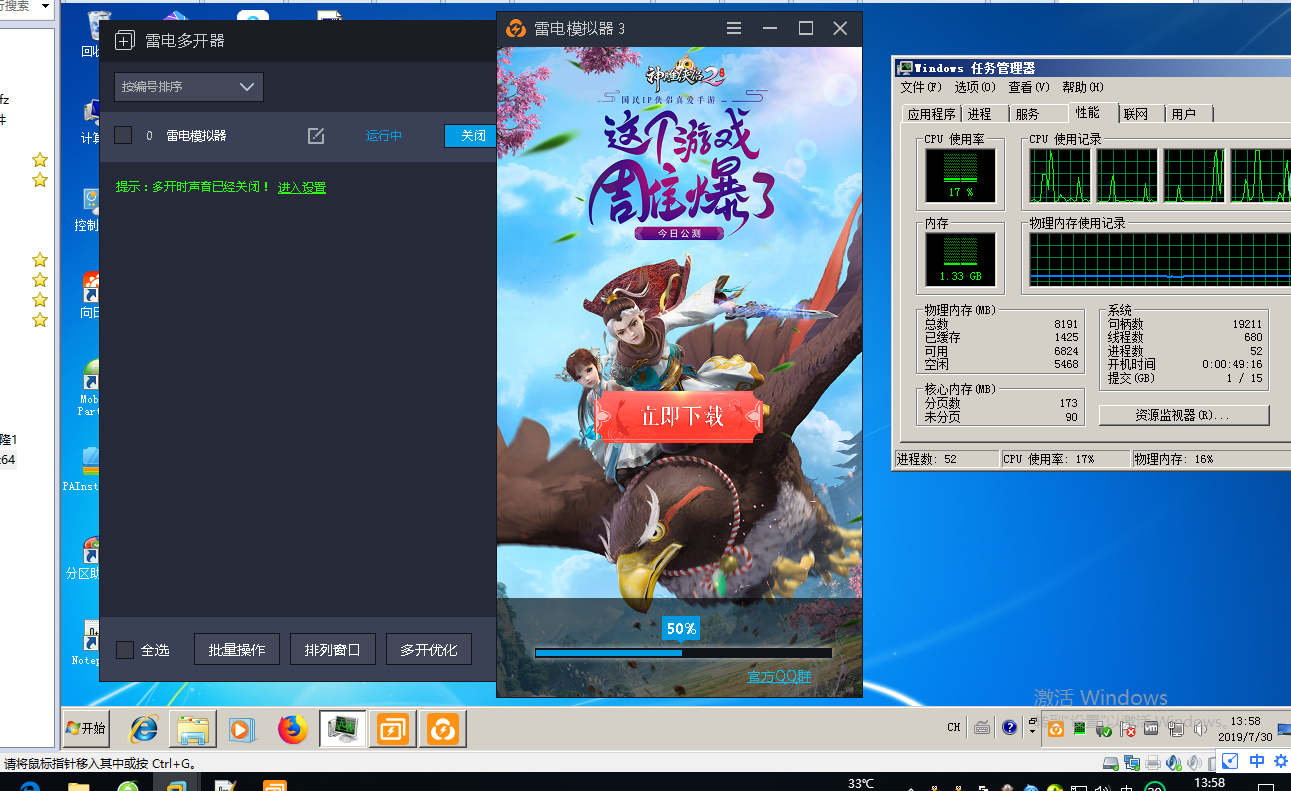
Task: Check the box for emulator instance 0
Action: point(123,135)
